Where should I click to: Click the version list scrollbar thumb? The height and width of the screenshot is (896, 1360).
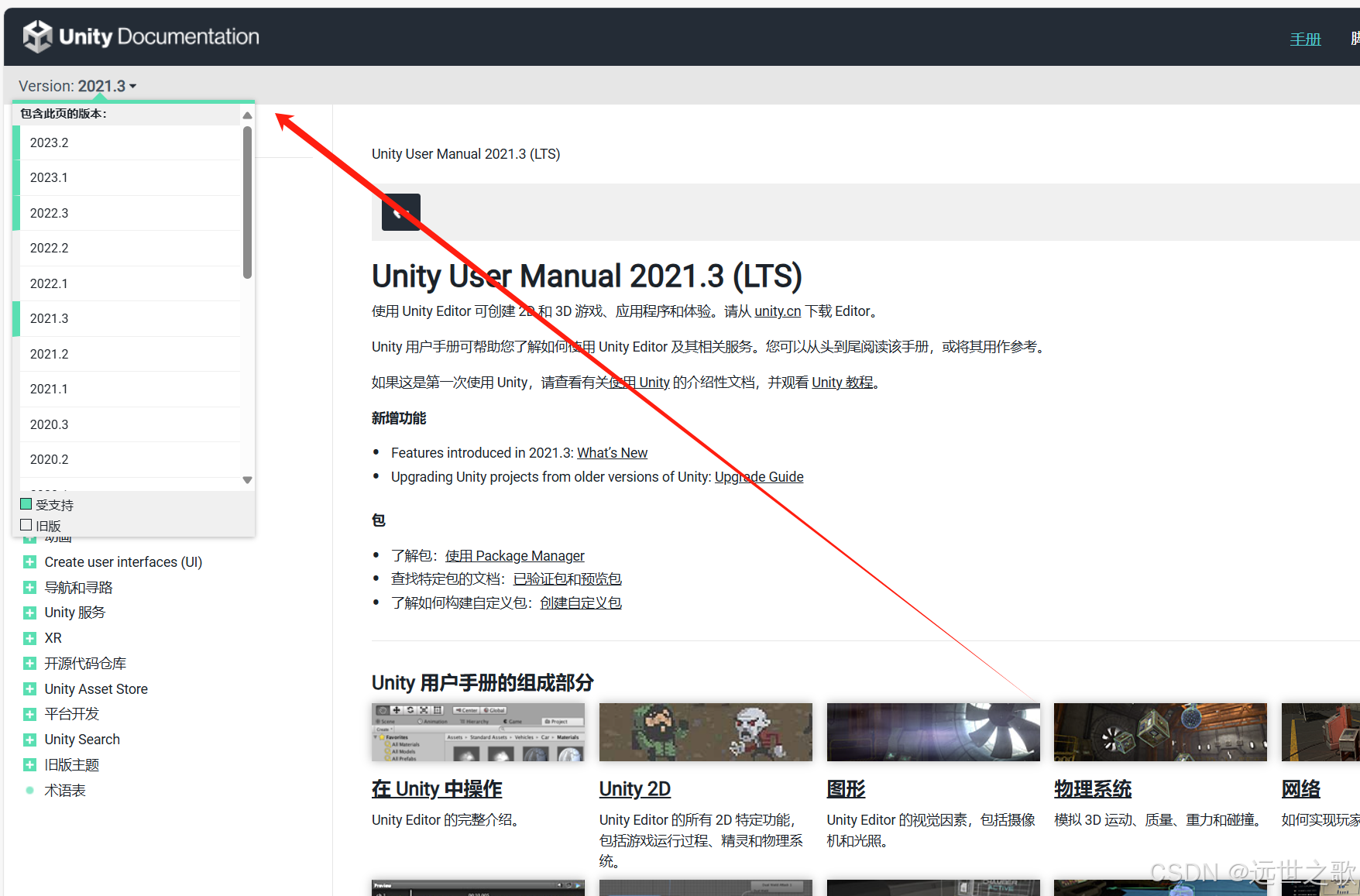(x=247, y=202)
